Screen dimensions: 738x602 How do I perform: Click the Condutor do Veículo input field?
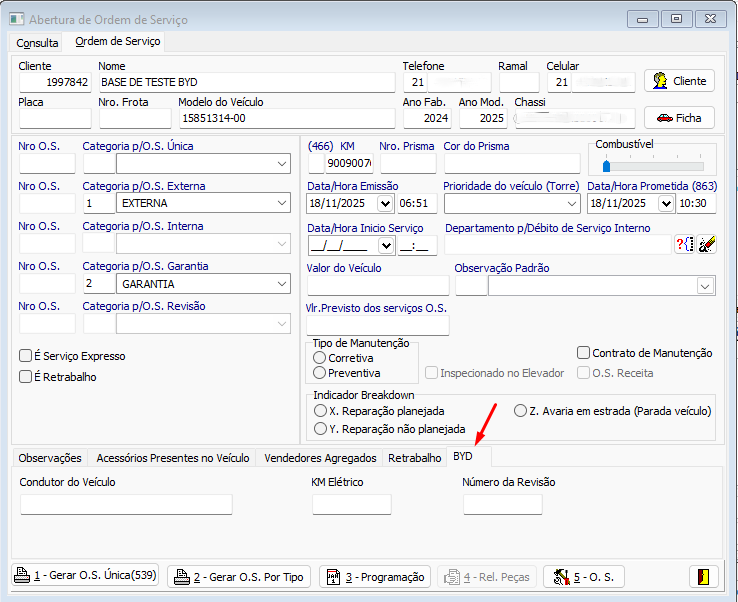[x=126, y=504]
